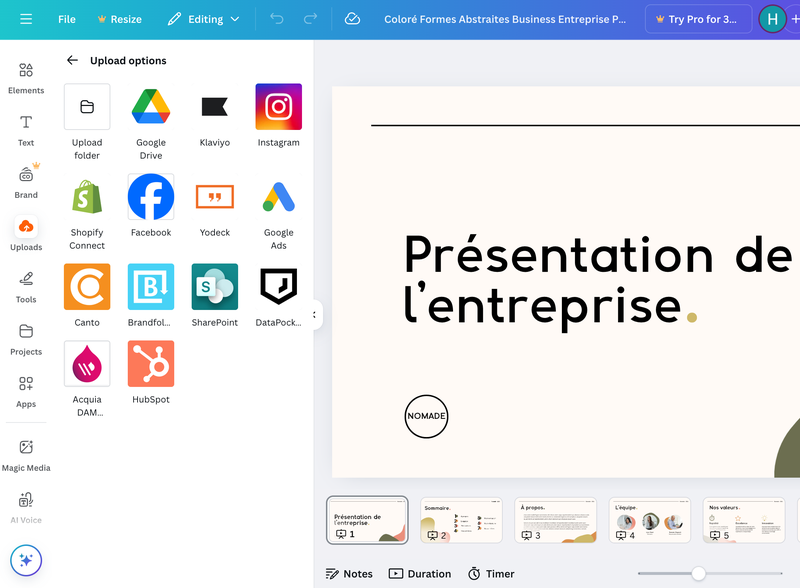This screenshot has height=588, width=800.
Task: Launch the Canva AI assistant sparkle button
Action: pyautogui.click(x=26, y=560)
